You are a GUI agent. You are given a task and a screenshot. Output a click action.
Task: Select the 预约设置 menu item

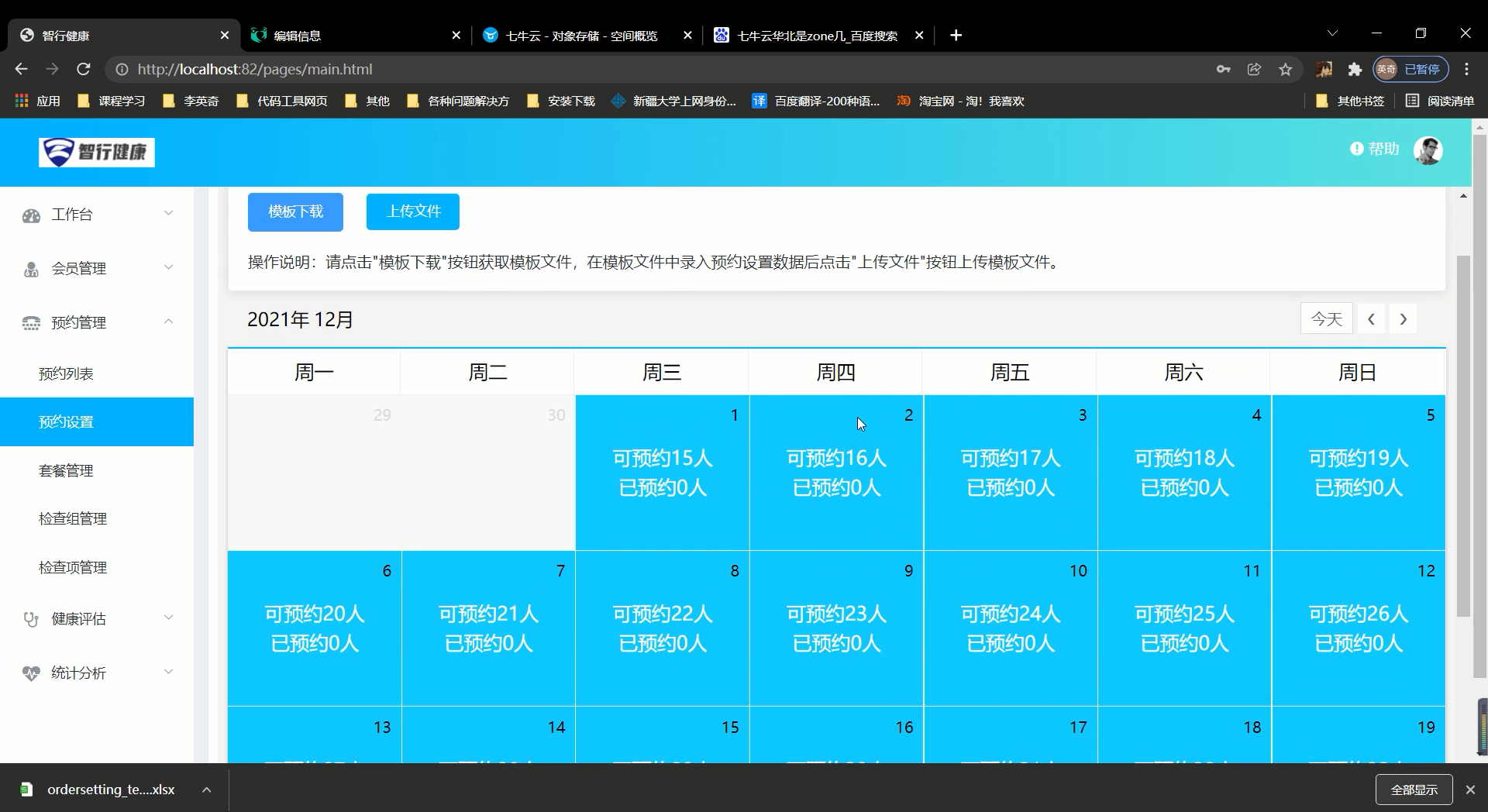tap(97, 421)
